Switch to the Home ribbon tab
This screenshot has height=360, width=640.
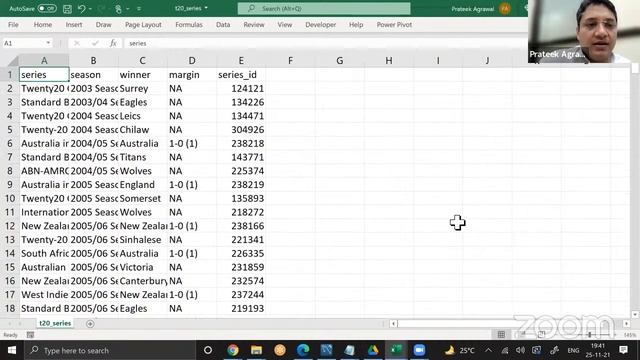tap(42, 24)
